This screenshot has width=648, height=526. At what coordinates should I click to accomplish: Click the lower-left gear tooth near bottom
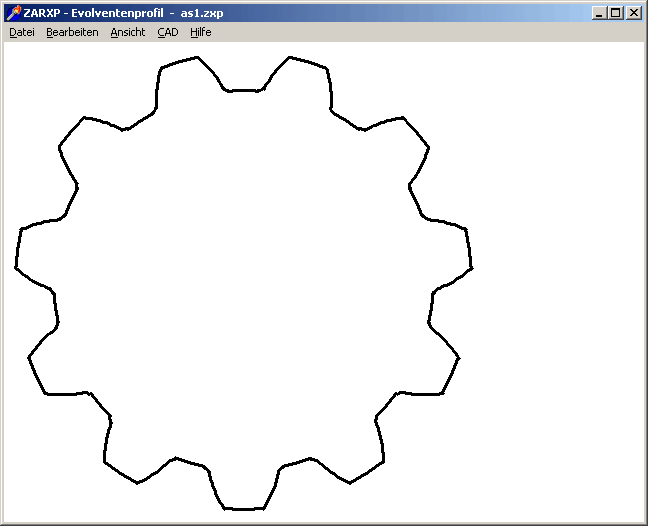(x=122, y=470)
